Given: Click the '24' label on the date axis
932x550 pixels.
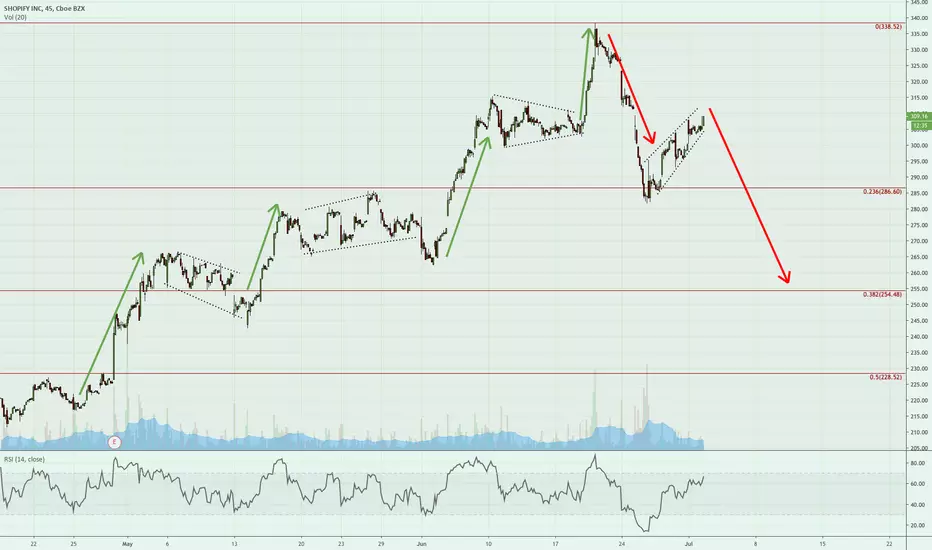Looking at the screenshot, I should pos(622,543).
